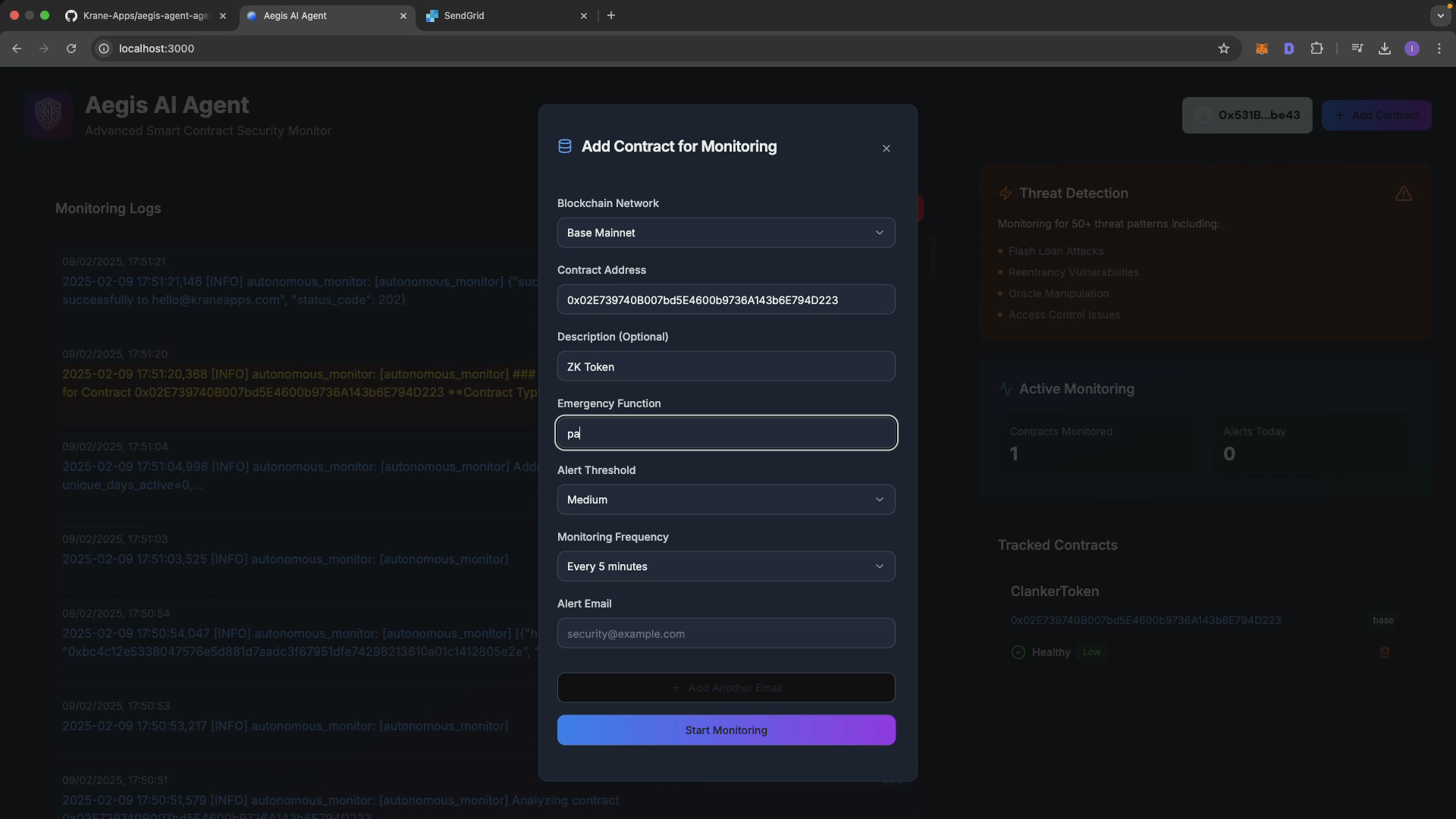Screen dimensions: 1456x819
Task: Click the Threat Detection lightning icon
Action: (x=1006, y=194)
